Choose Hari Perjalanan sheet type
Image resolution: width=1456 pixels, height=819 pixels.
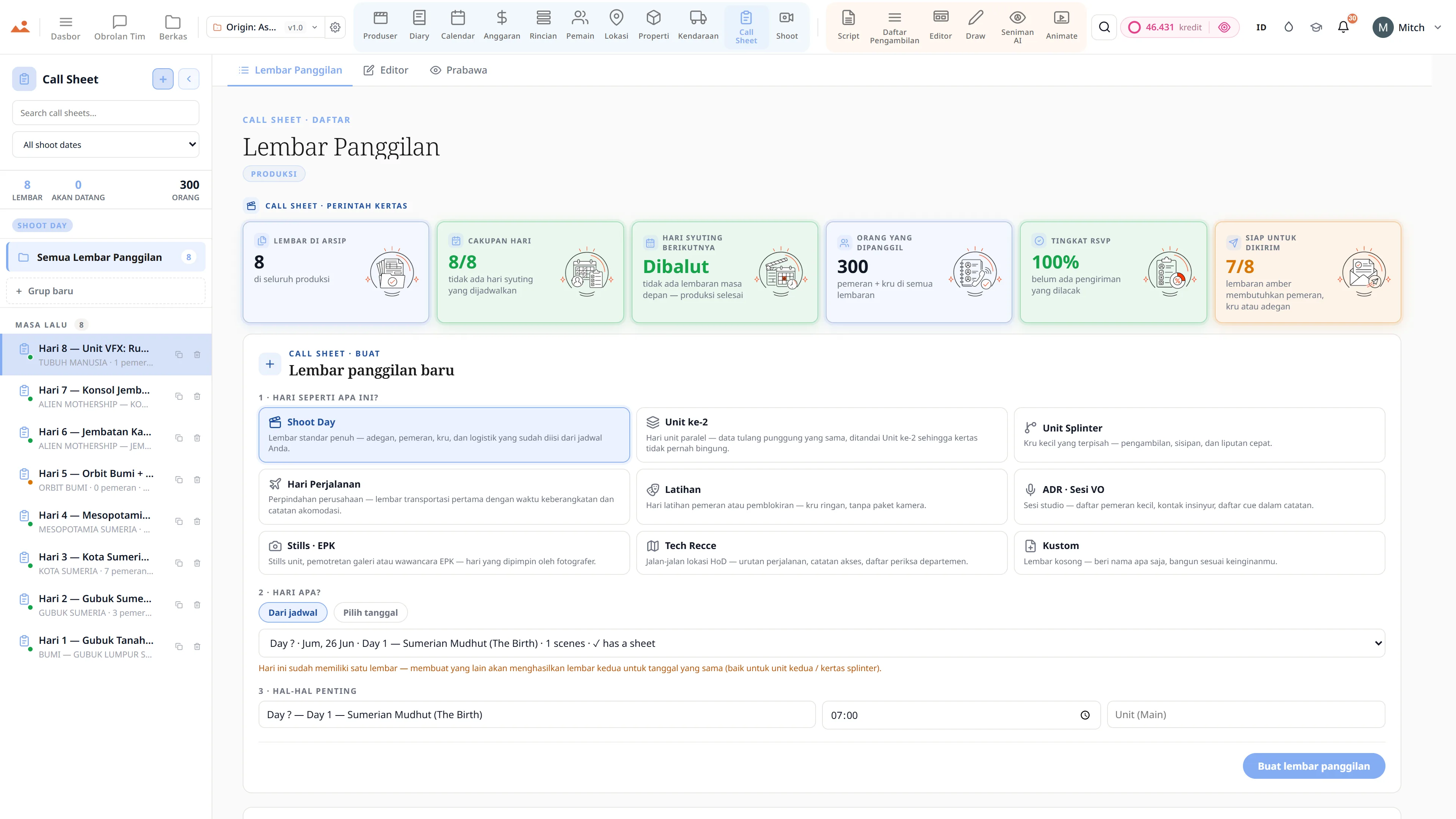point(444,496)
